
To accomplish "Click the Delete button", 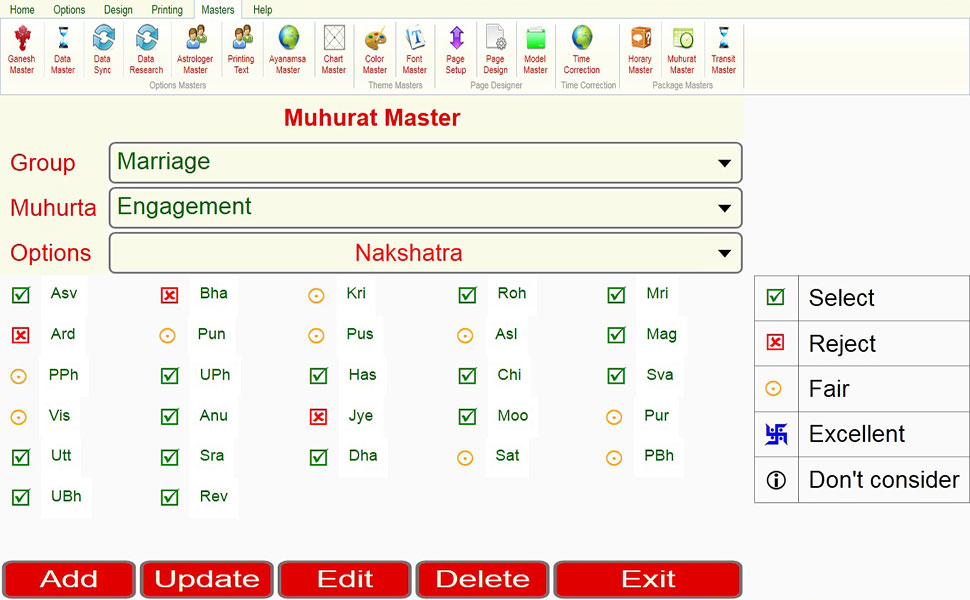I will tap(483, 580).
